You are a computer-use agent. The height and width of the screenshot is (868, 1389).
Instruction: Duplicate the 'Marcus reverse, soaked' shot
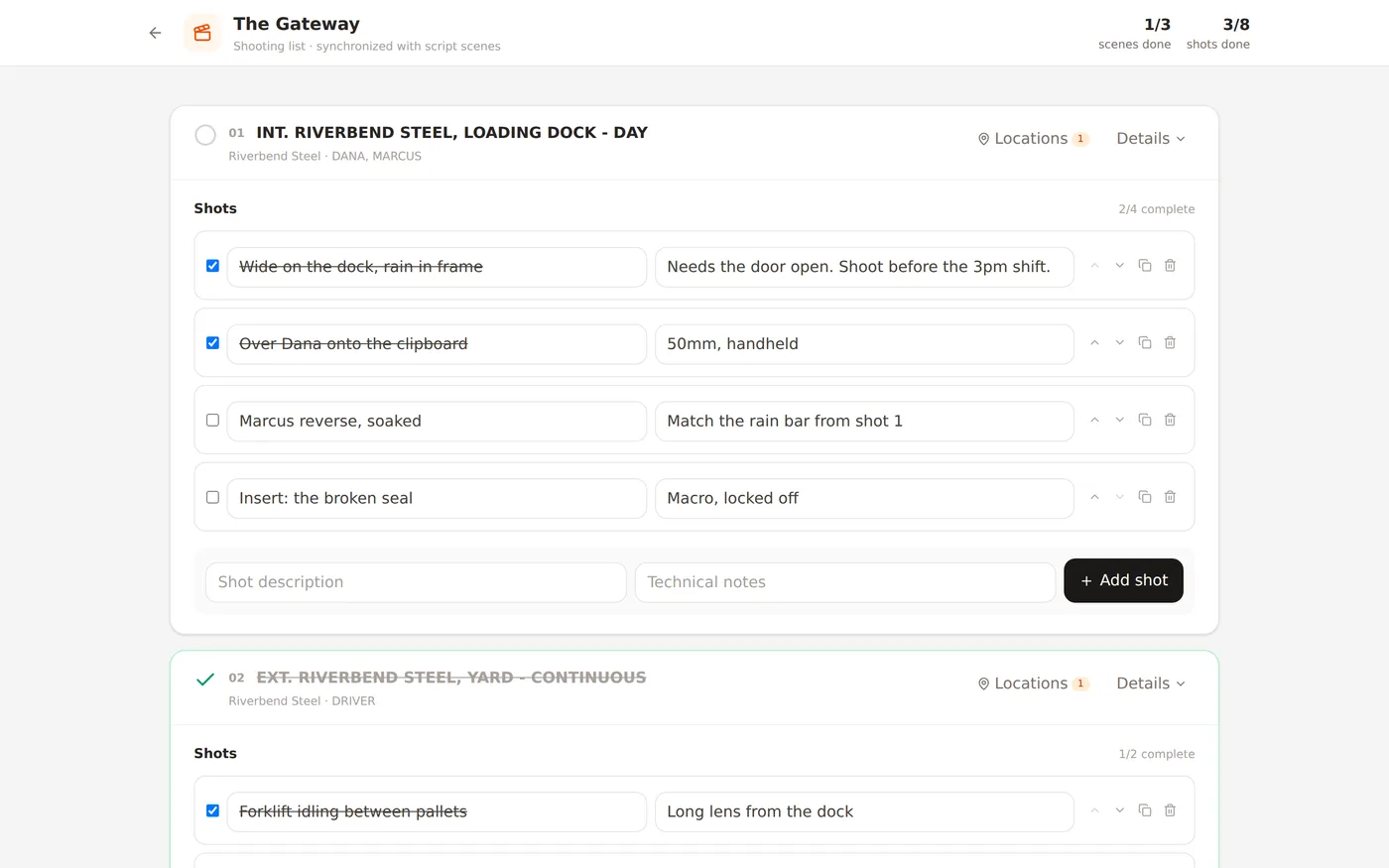tap(1144, 421)
